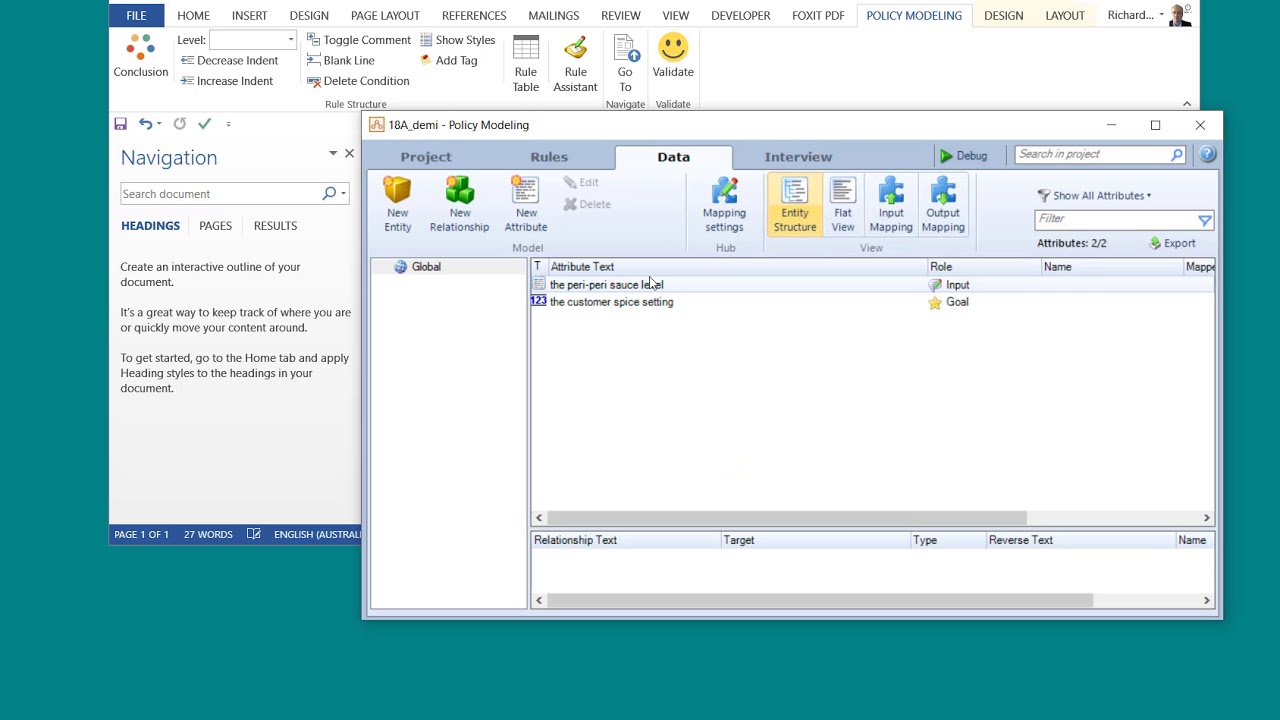Save the Word document

[120, 124]
